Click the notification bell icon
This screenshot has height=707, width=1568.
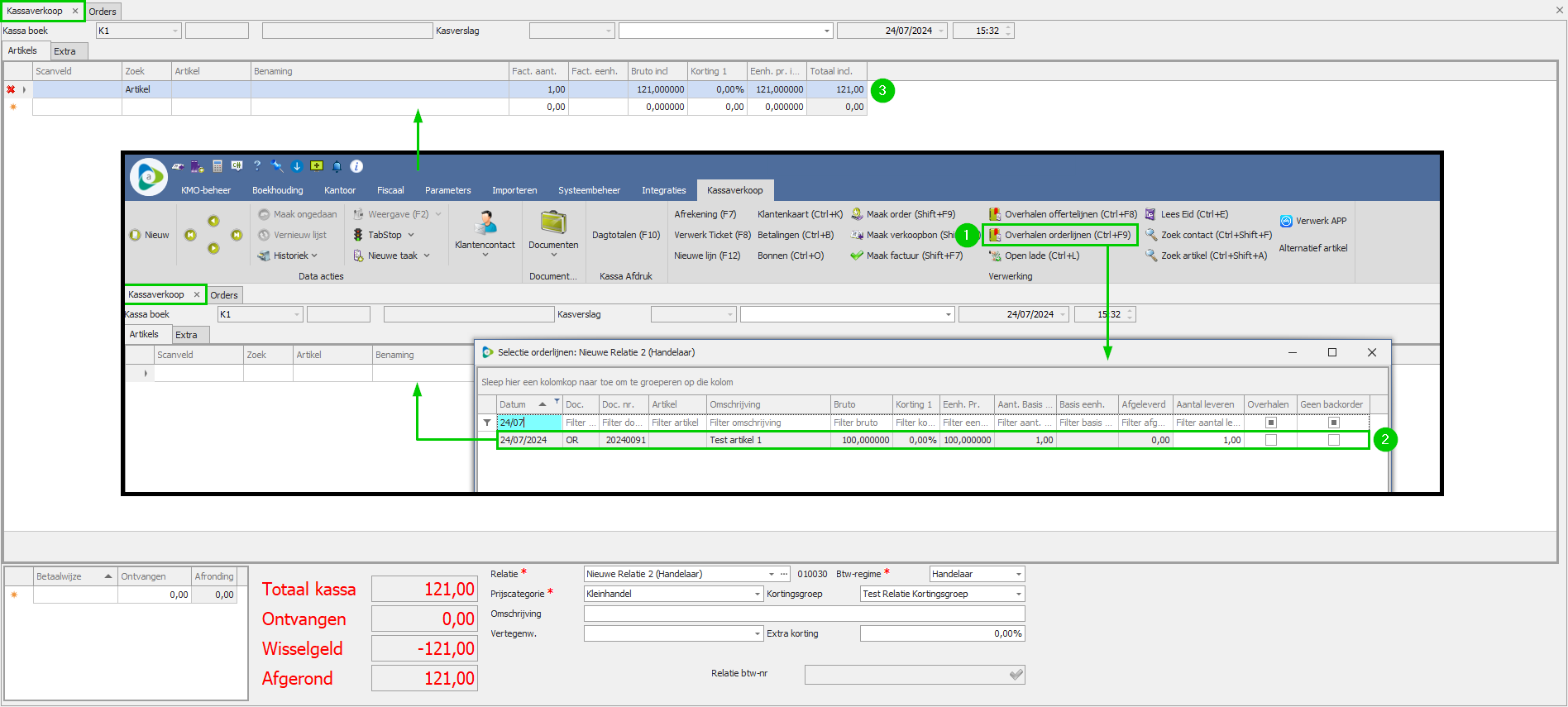coord(337,166)
